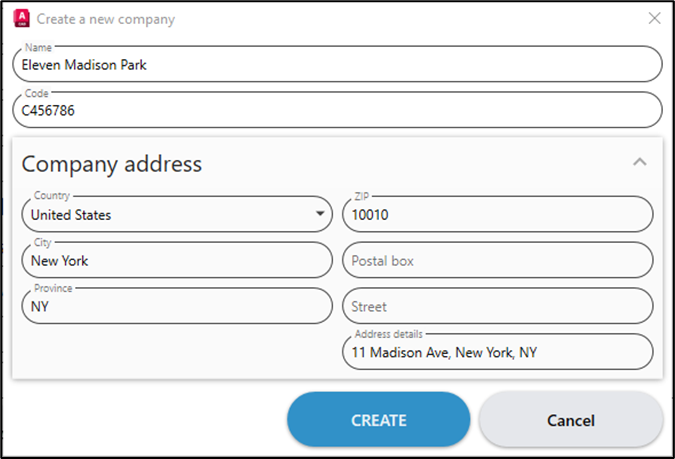The width and height of the screenshot is (675, 459).
Task: Click the Province field label
Action: click(53, 288)
